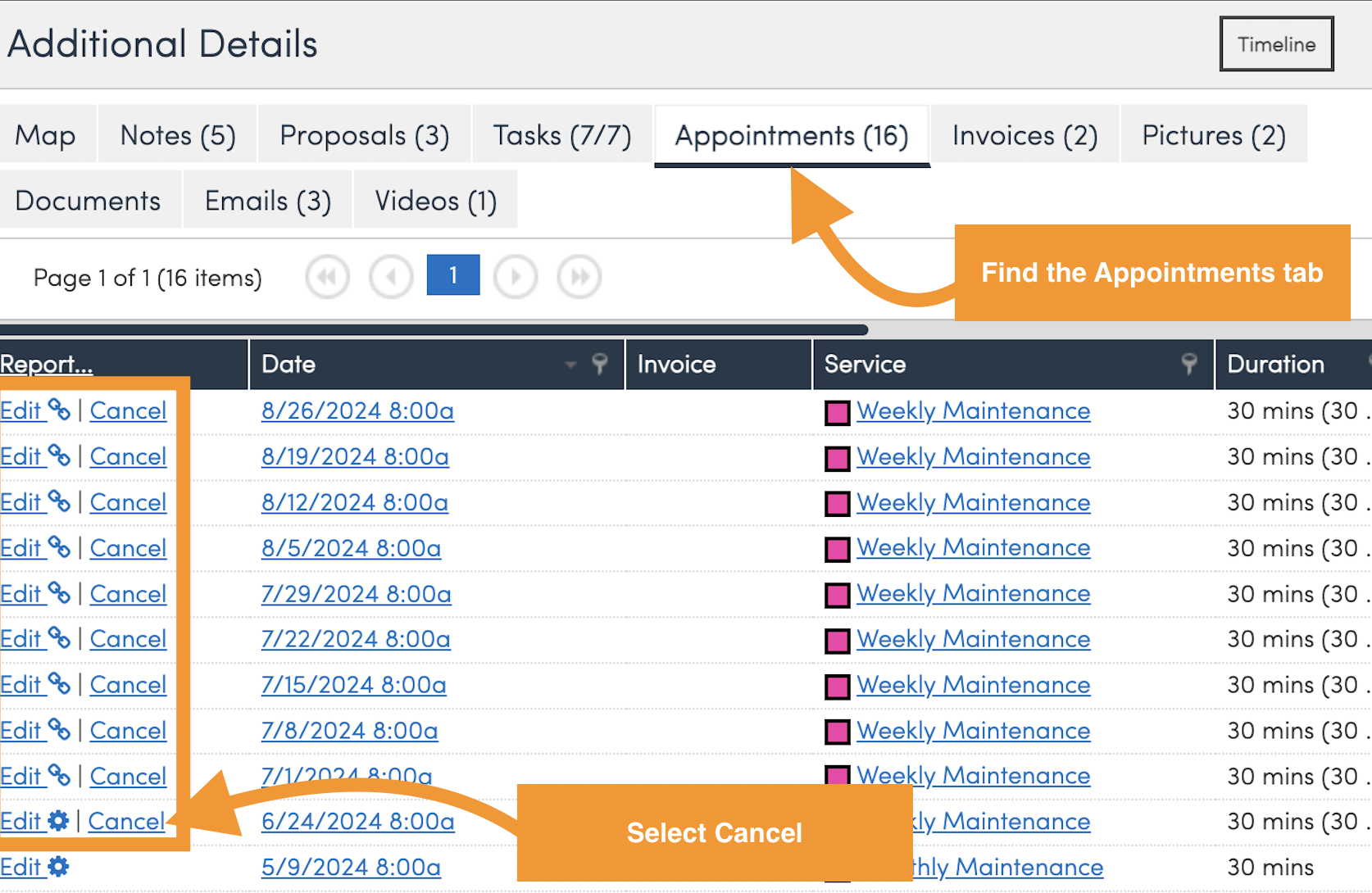Open Date column sort dropdown arrow
This screenshot has height=893, width=1372.
[x=571, y=365]
